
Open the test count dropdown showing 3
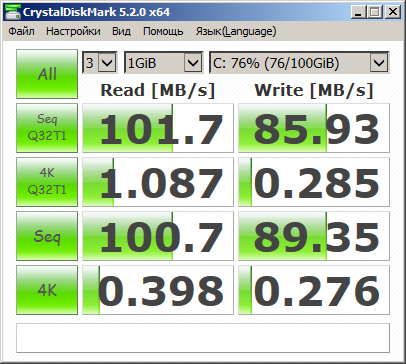point(100,62)
